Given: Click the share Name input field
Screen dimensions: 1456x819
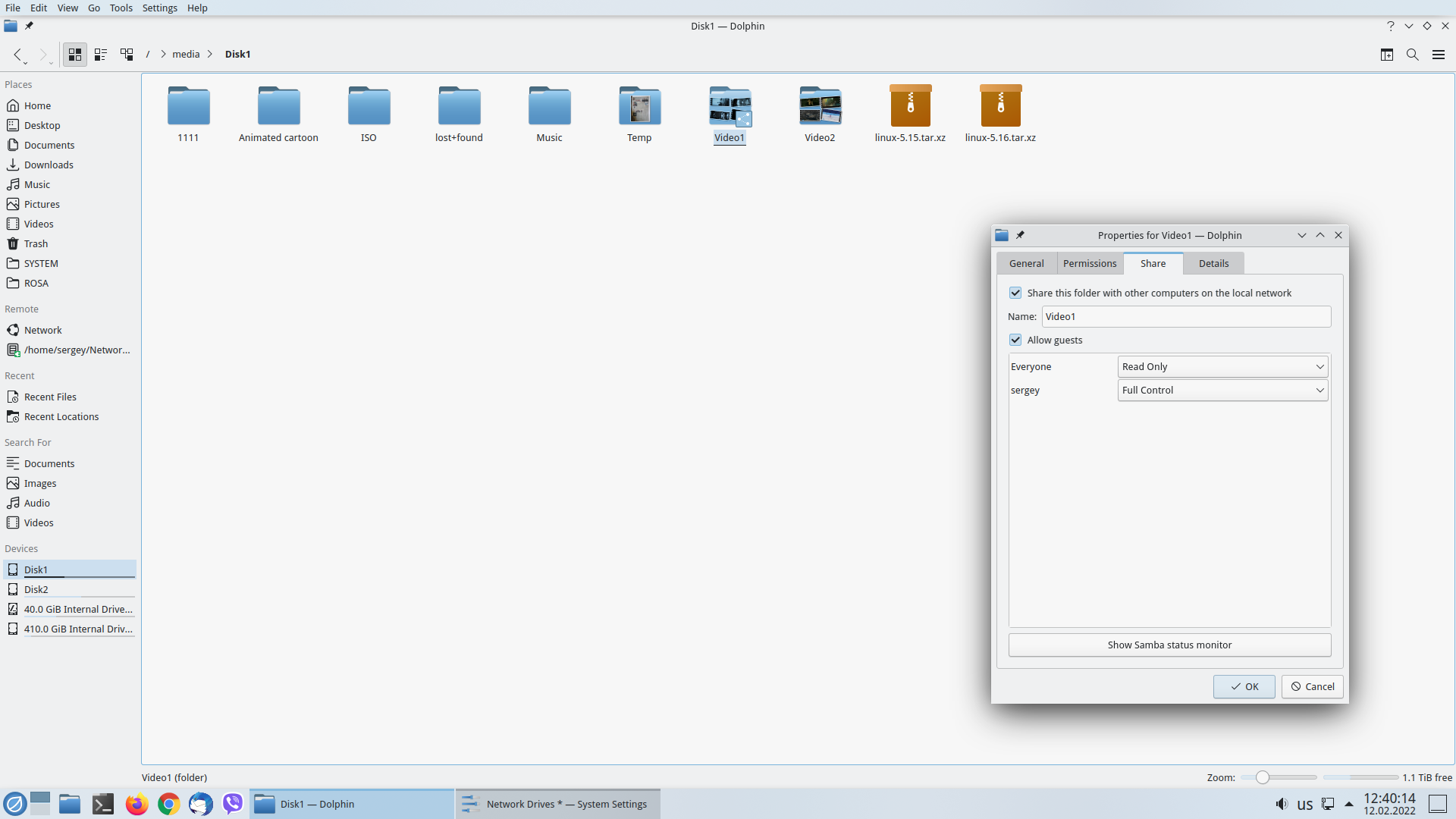Looking at the screenshot, I should (1185, 317).
